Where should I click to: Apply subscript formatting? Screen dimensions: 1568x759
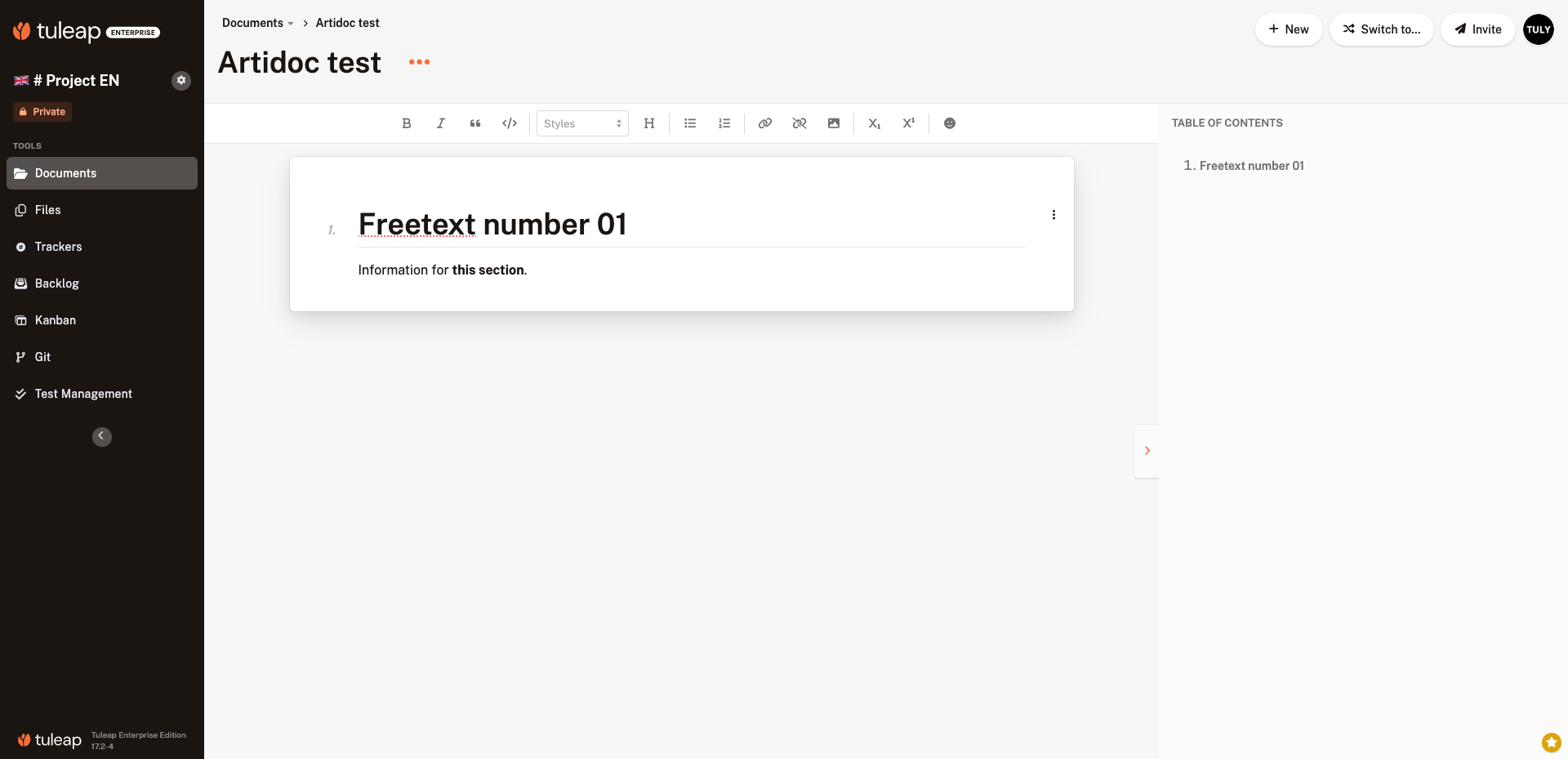click(875, 123)
